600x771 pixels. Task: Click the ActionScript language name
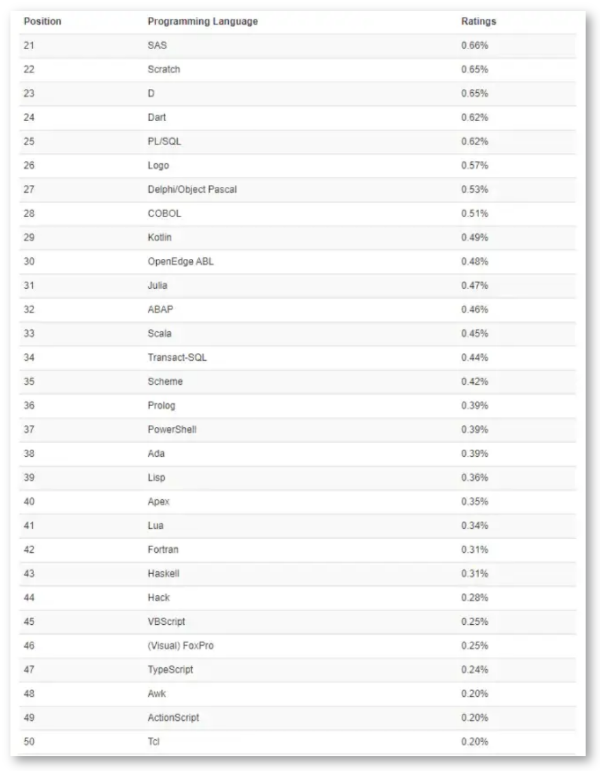coord(173,717)
